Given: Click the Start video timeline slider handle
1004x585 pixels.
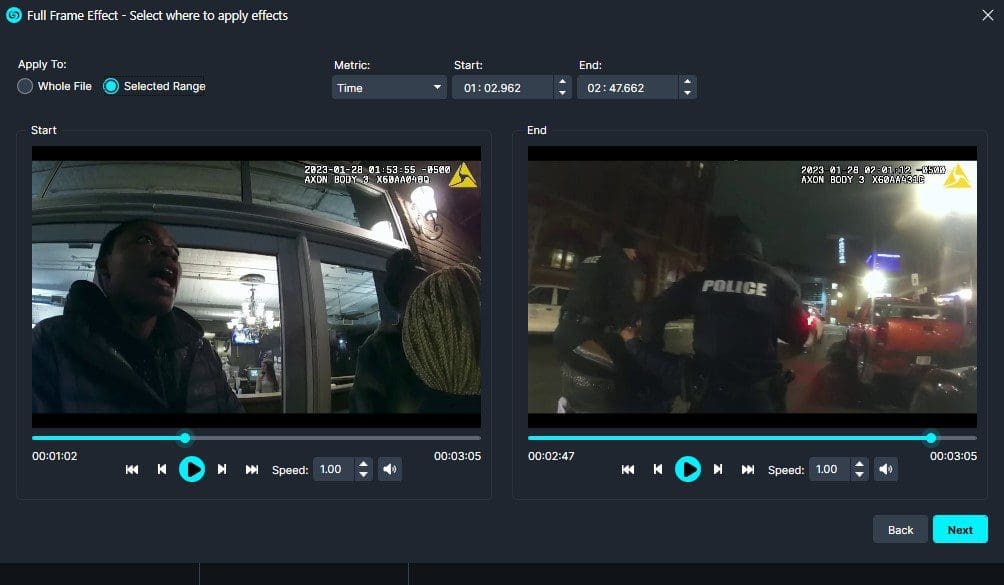Looking at the screenshot, I should [185, 438].
